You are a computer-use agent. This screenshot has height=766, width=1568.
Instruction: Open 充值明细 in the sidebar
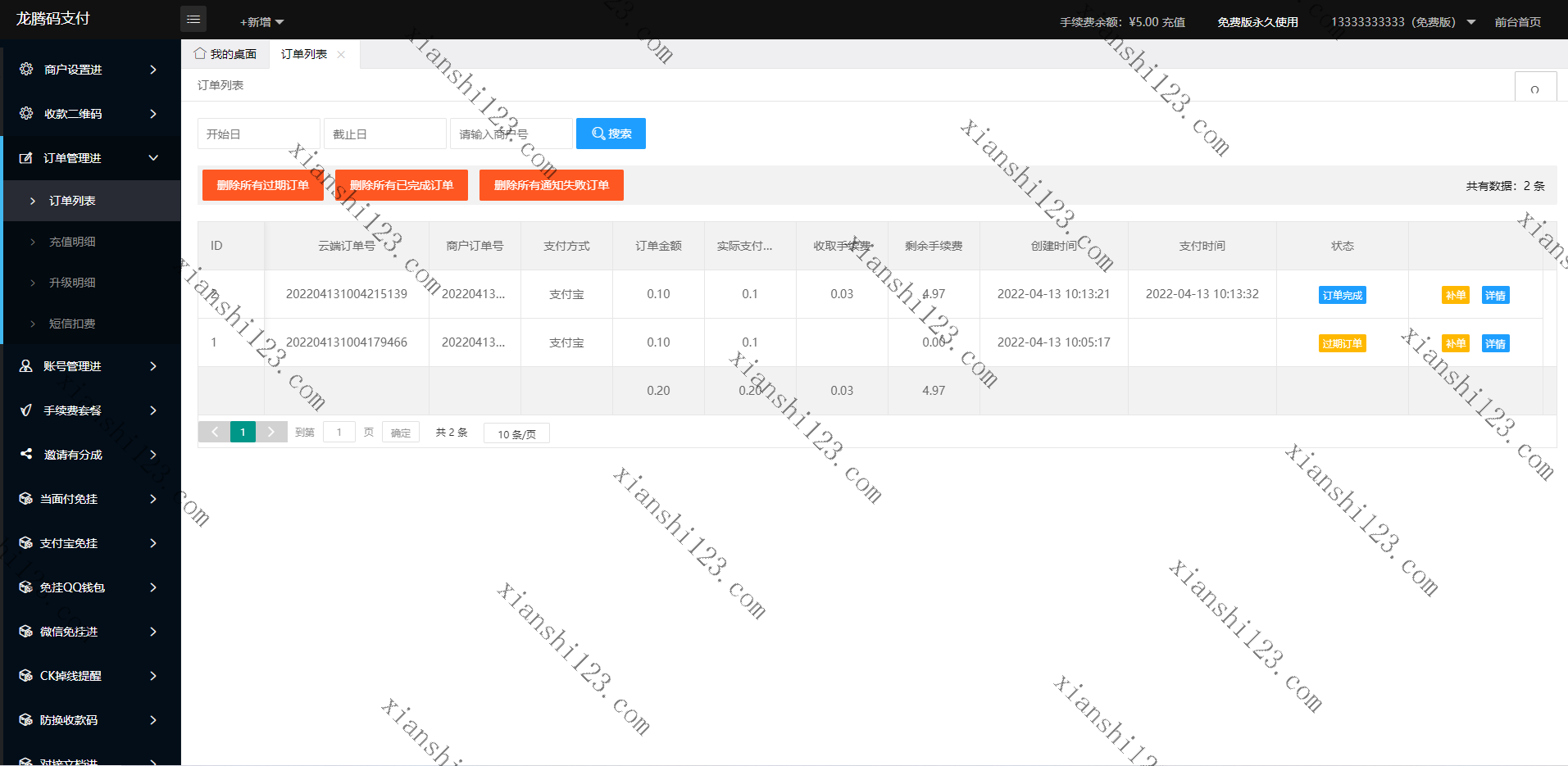[x=92, y=242]
